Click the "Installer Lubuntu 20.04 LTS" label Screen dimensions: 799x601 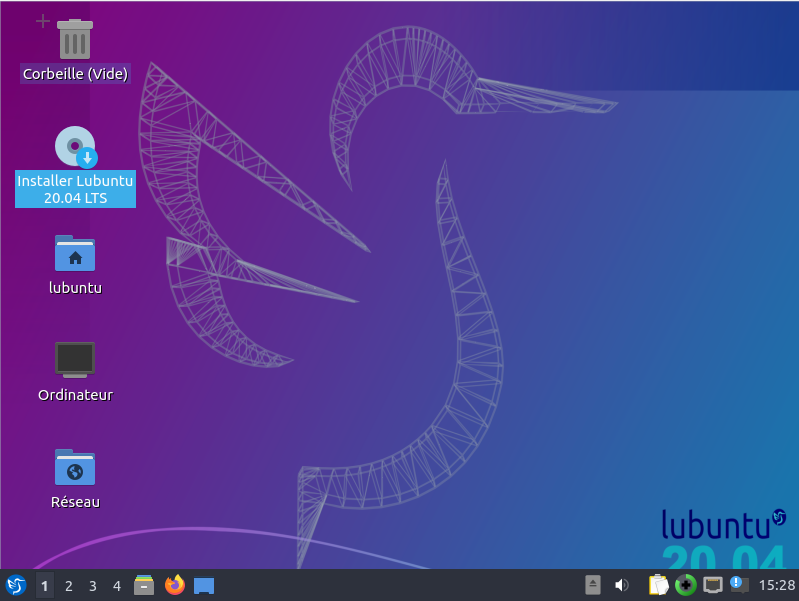click(75, 189)
